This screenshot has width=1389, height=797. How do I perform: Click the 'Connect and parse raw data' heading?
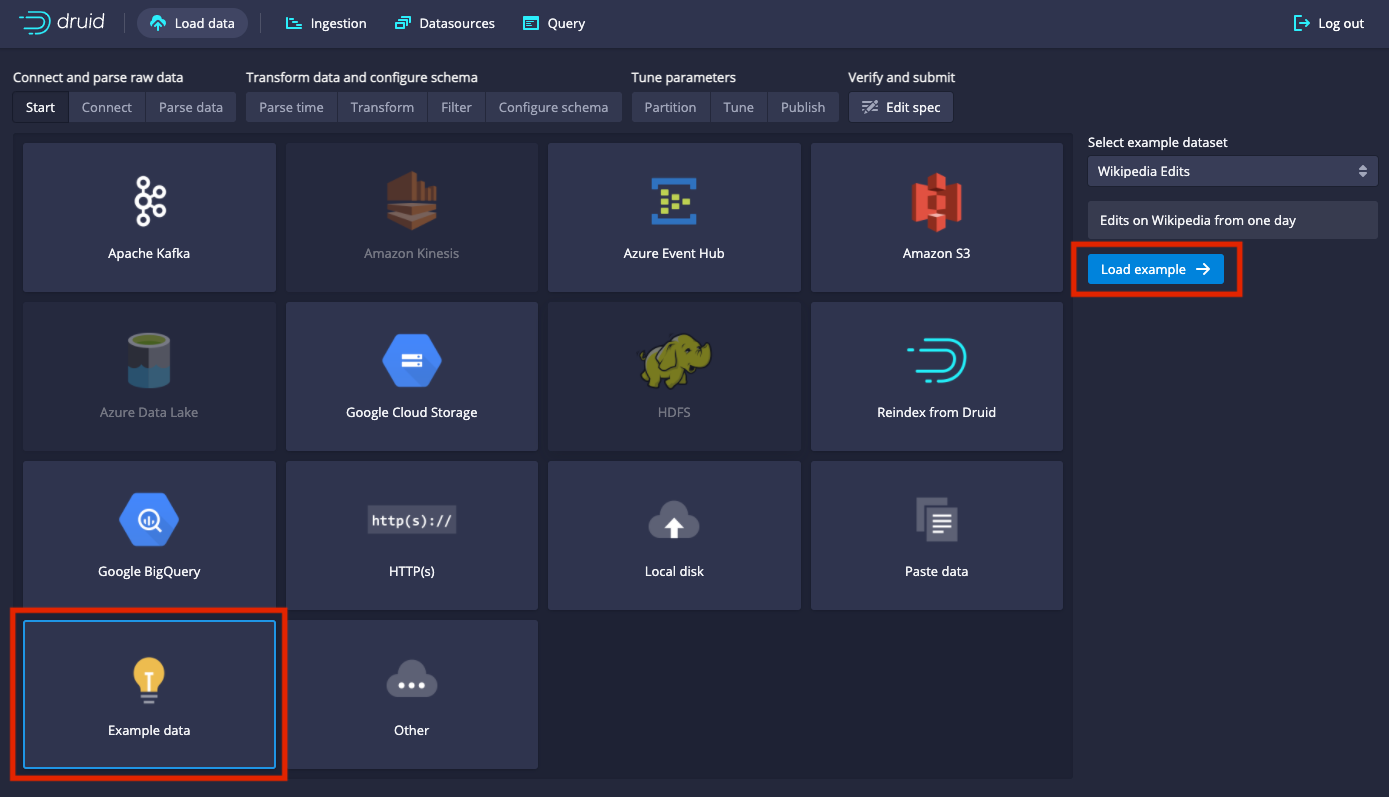point(98,77)
